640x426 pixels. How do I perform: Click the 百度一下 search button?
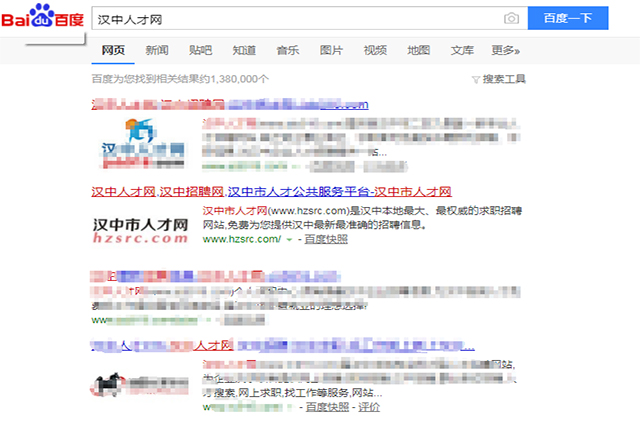click(568, 18)
